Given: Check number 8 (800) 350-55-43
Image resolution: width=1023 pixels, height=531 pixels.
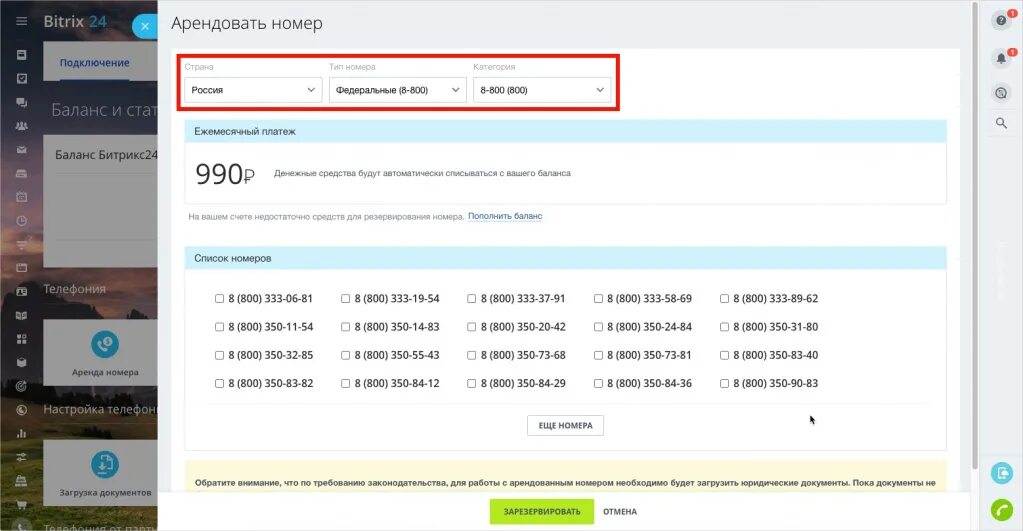Looking at the screenshot, I should tap(345, 356).
